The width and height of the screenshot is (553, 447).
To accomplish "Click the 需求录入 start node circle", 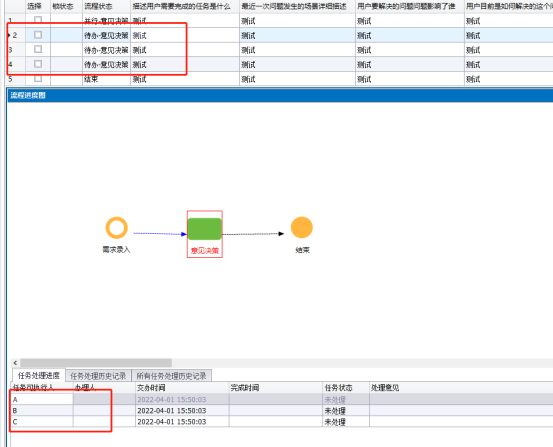I will 116,228.
